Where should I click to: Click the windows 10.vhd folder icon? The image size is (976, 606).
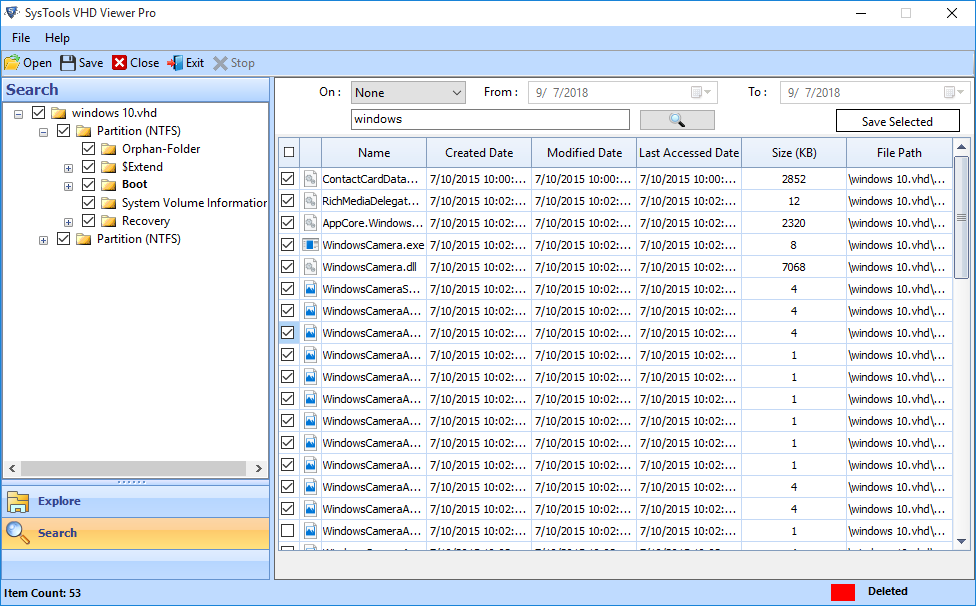tap(59, 113)
